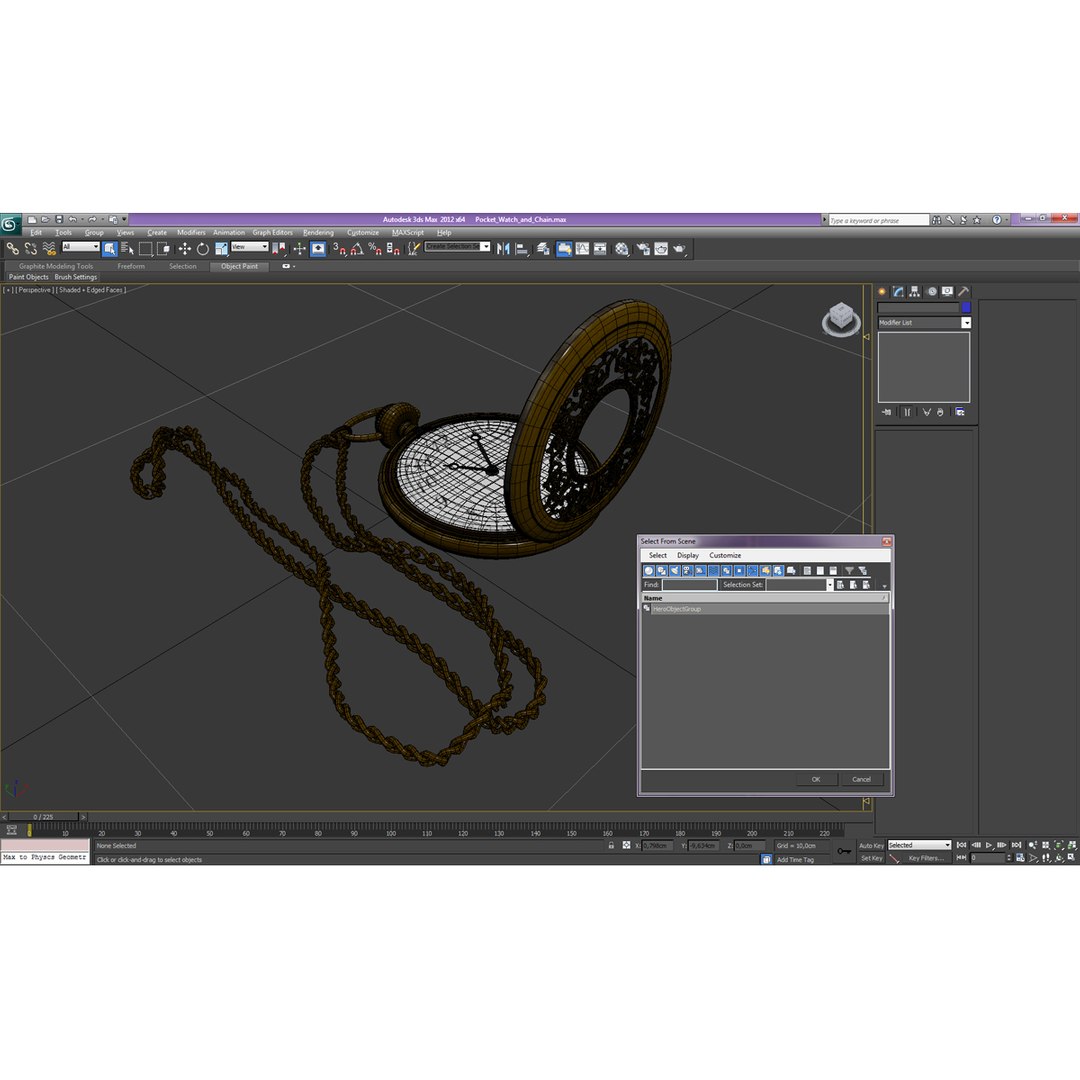This screenshot has width=1080, height=1080.
Task: Click the time slider handle showing 0 / 225
Action: (43, 817)
